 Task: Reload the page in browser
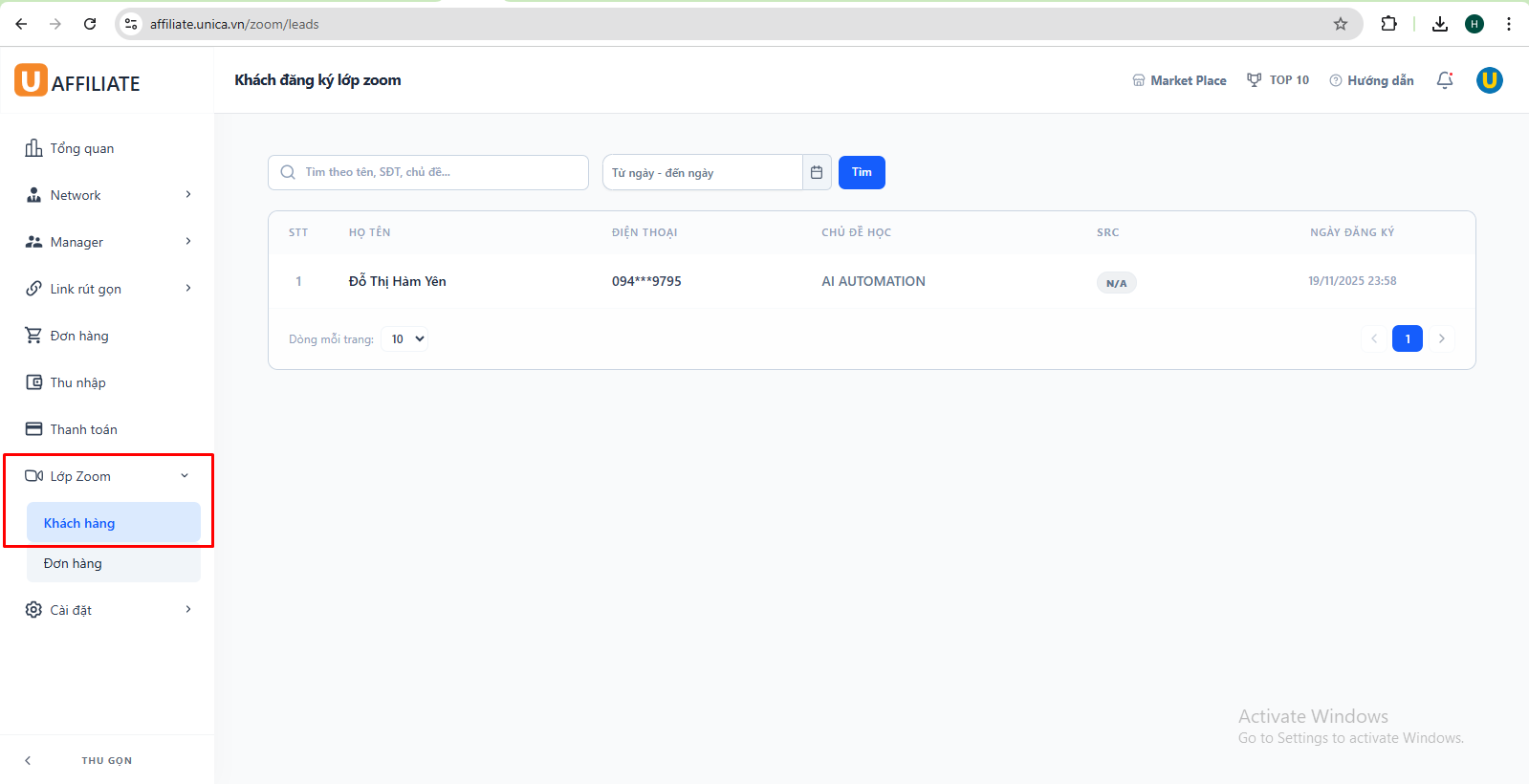pyautogui.click(x=90, y=24)
